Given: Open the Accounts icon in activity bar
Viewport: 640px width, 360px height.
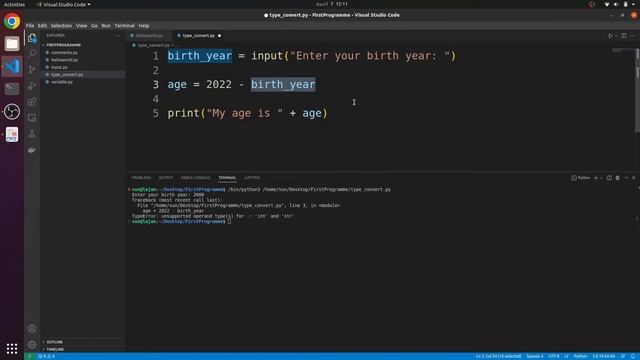Looking at the screenshot, I should [32, 329].
